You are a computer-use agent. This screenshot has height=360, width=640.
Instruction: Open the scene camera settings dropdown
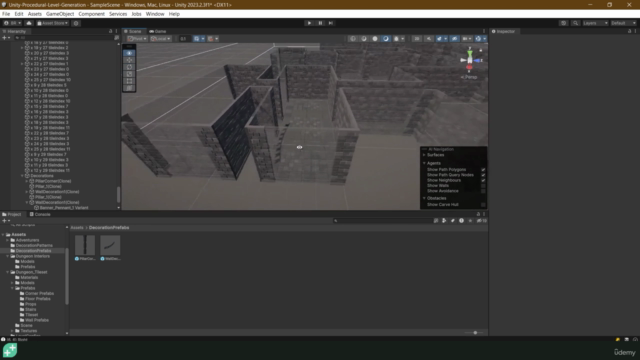(x=467, y=39)
